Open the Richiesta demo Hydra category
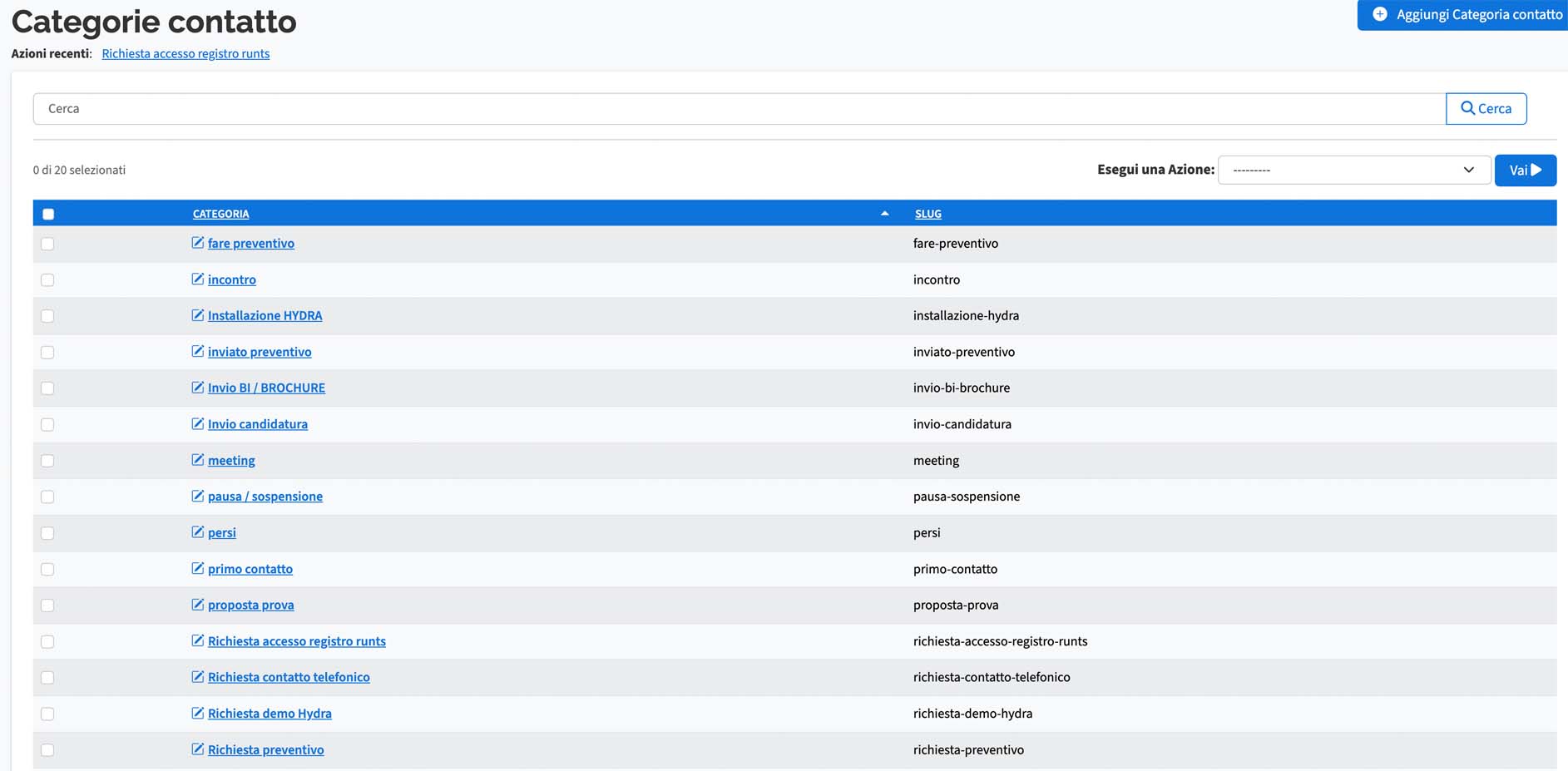Viewport: 1568px width, 771px height. (x=270, y=714)
